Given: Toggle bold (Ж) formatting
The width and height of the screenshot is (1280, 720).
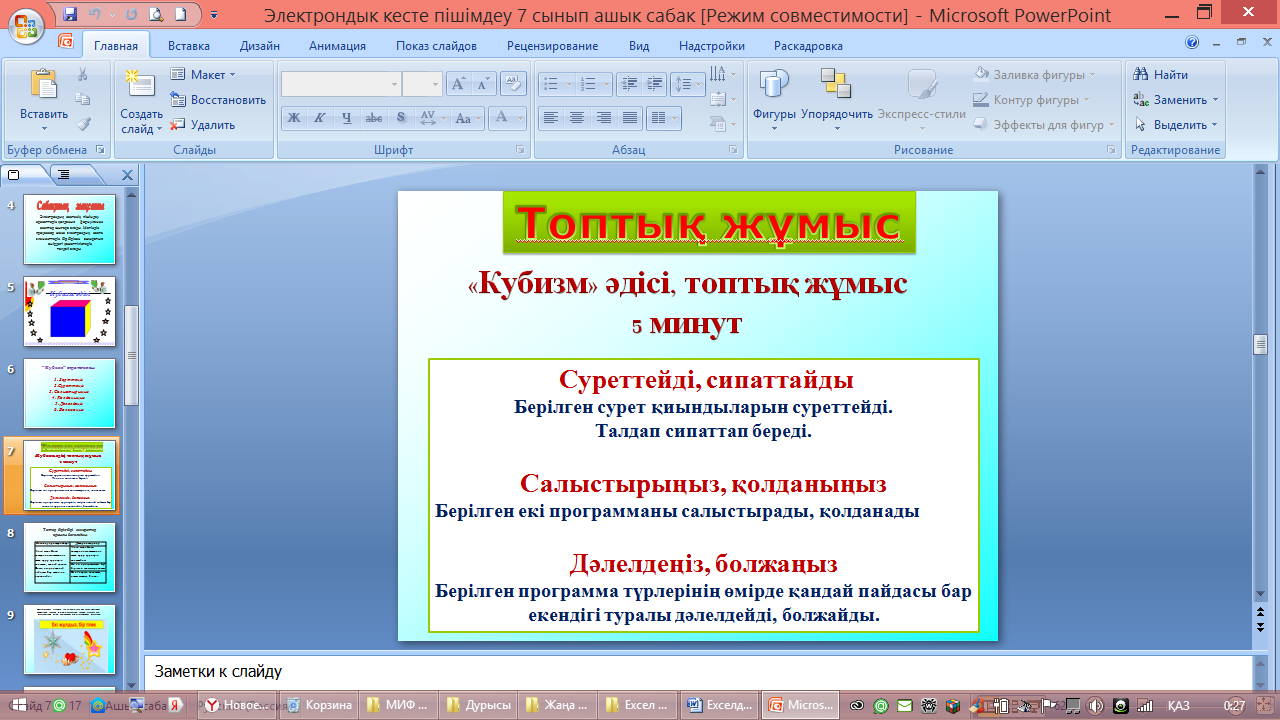Looking at the screenshot, I should click(294, 118).
